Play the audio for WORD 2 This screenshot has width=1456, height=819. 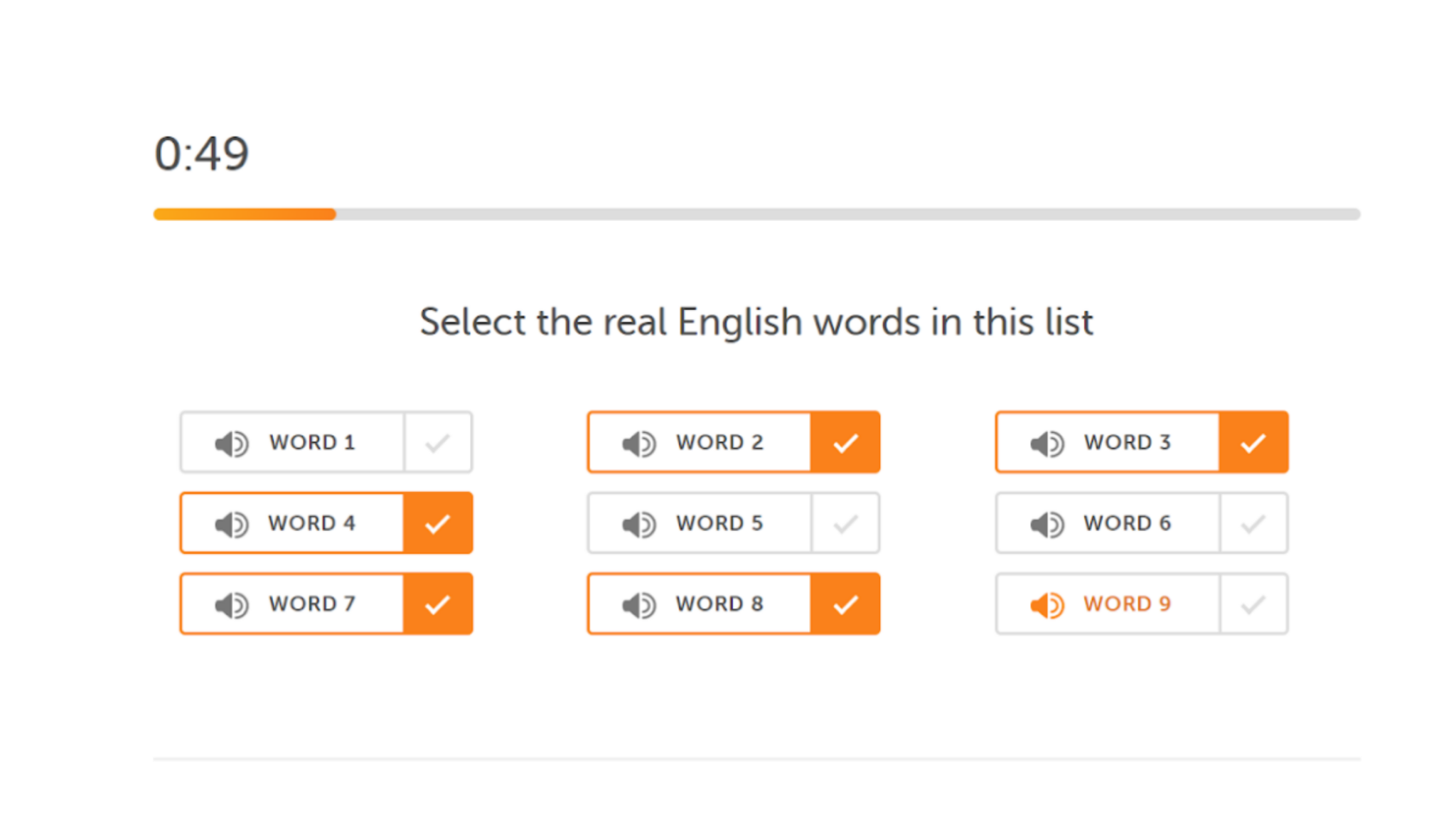[637, 442]
